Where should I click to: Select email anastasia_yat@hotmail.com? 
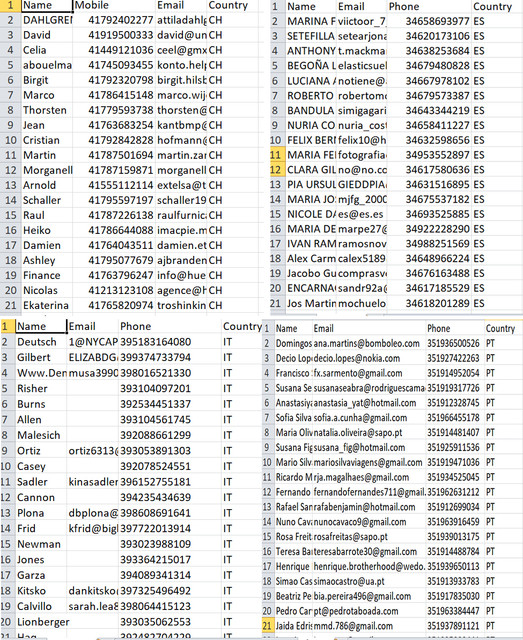pos(369,403)
